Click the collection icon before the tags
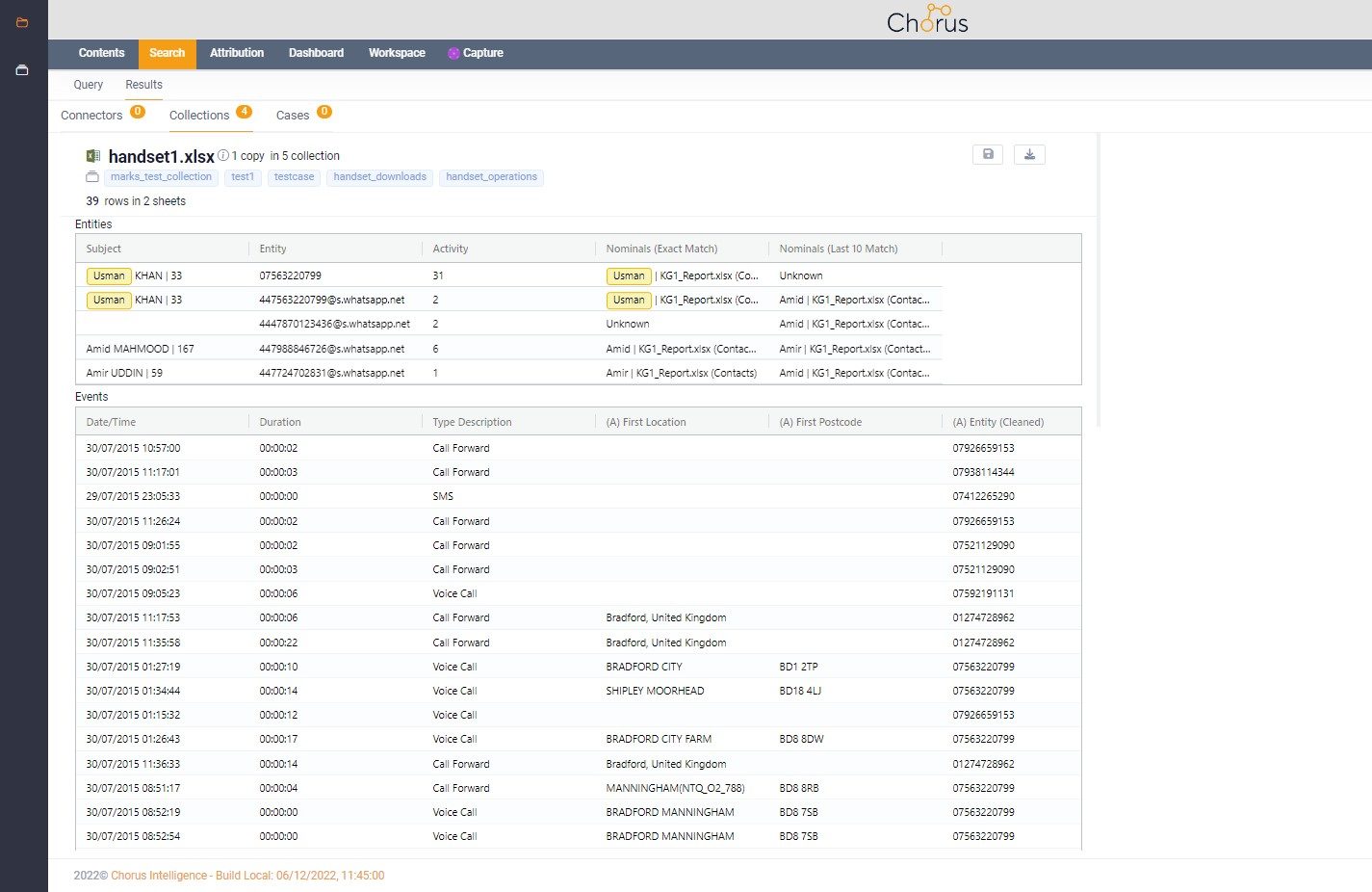Image resolution: width=1372 pixels, height=892 pixels. (x=92, y=177)
